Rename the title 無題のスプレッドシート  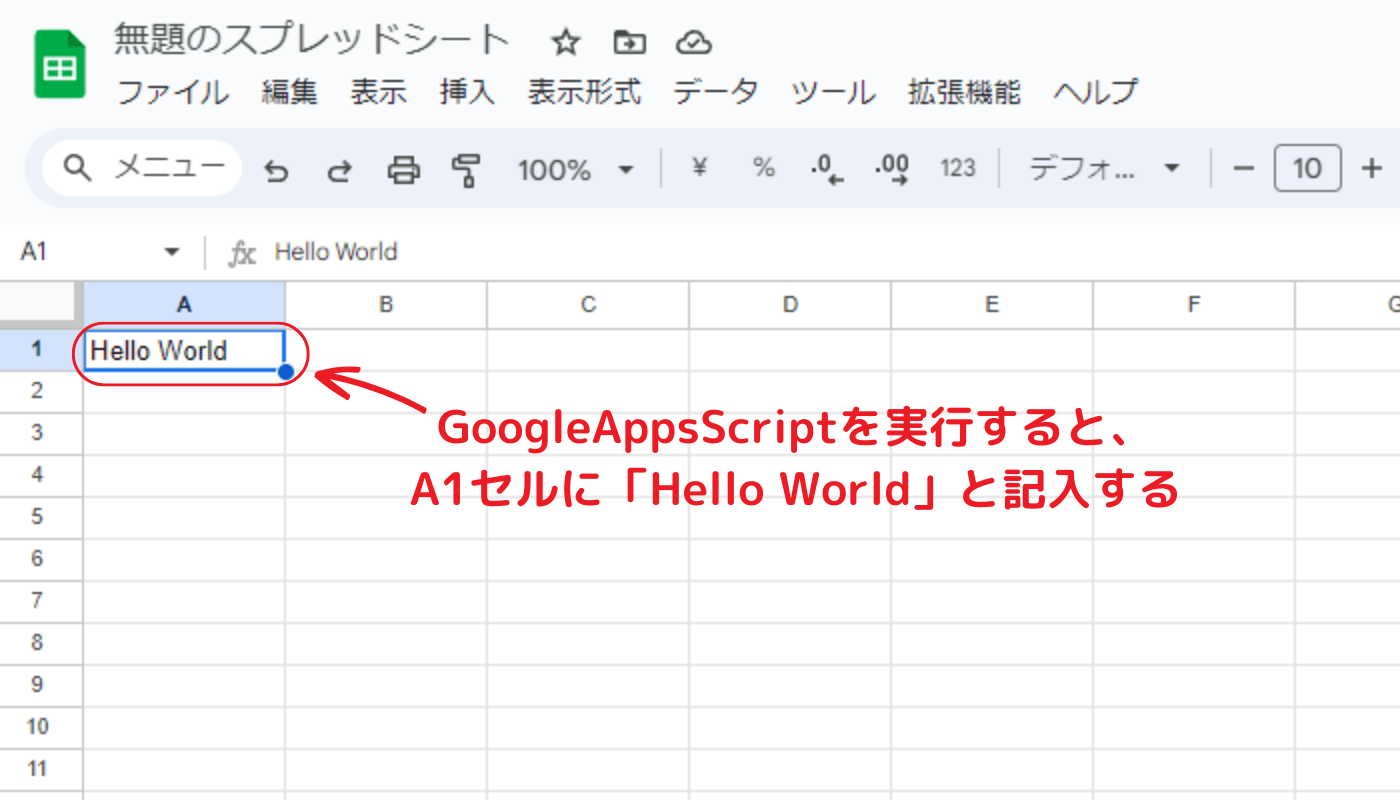coord(311,41)
